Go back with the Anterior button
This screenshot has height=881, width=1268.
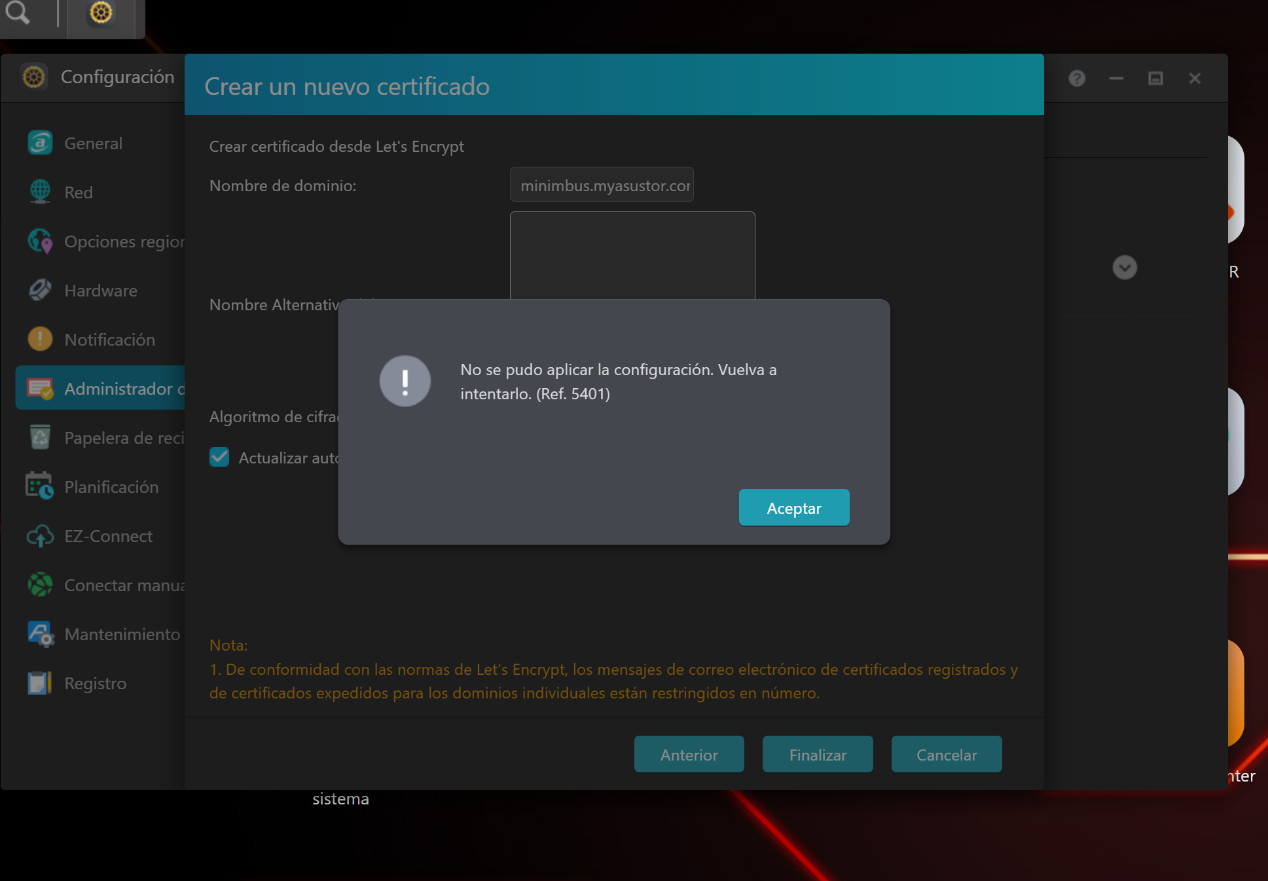coord(688,755)
